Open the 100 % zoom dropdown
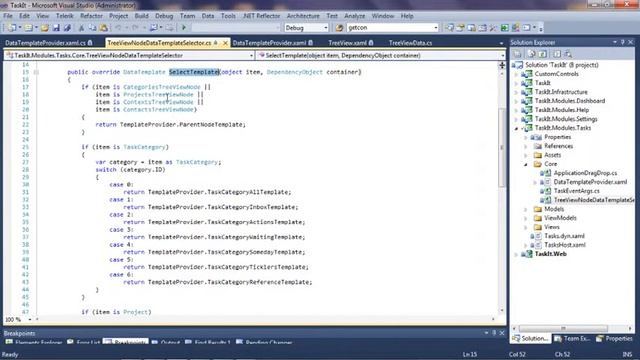640x360 pixels. (x=30, y=320)
